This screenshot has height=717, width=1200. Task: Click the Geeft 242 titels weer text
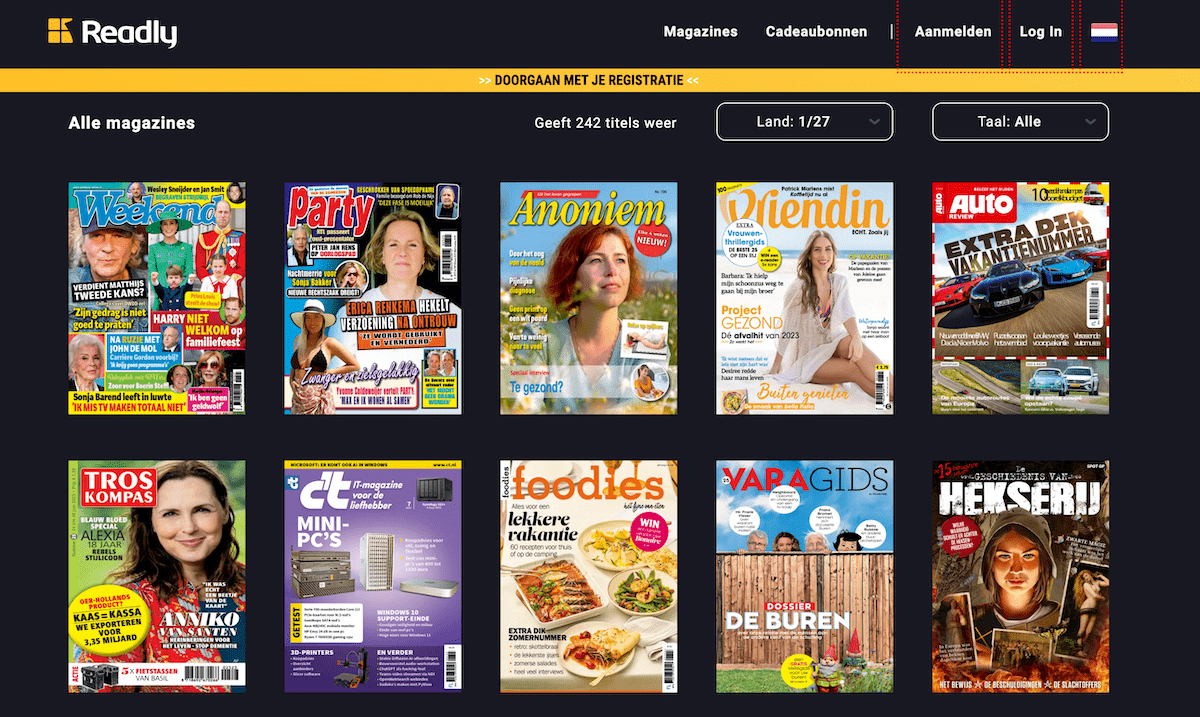[606, 123]
